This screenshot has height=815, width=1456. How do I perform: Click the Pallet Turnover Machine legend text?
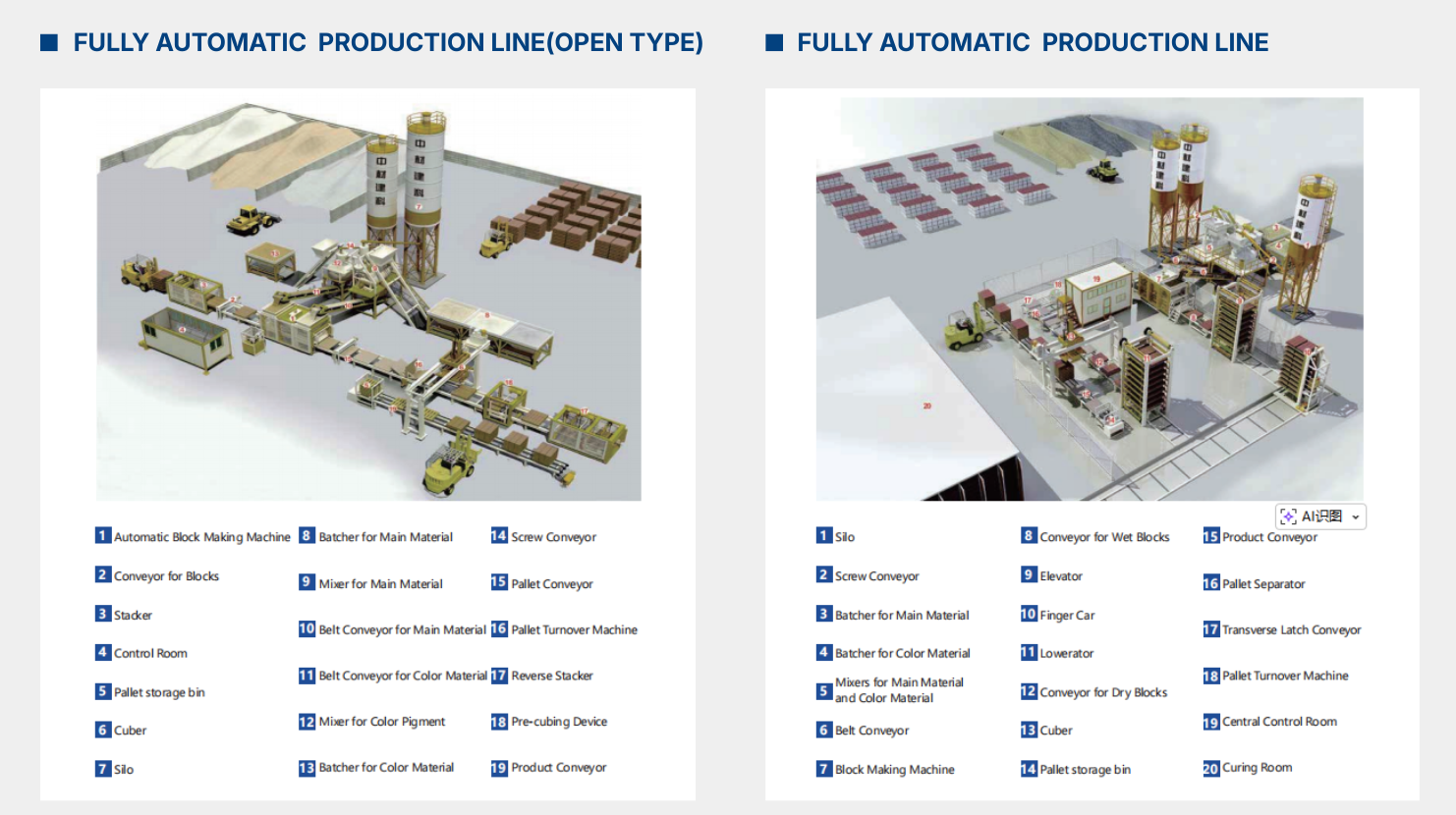click(1284, 676)
